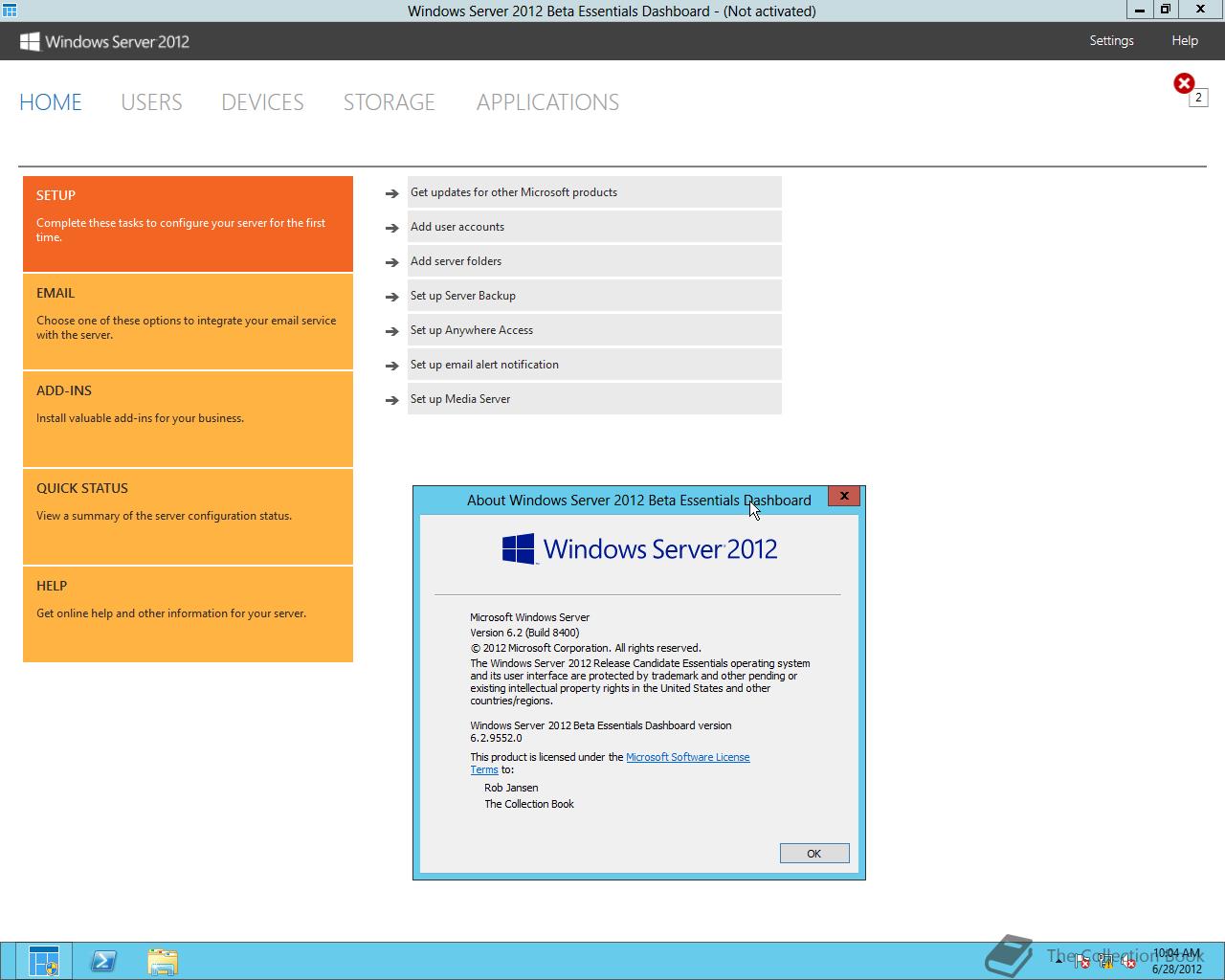Open File Explorer from the taskbar
This screenshot has height=980, width=1225.
pyautogui.click(x=163, y=962)
